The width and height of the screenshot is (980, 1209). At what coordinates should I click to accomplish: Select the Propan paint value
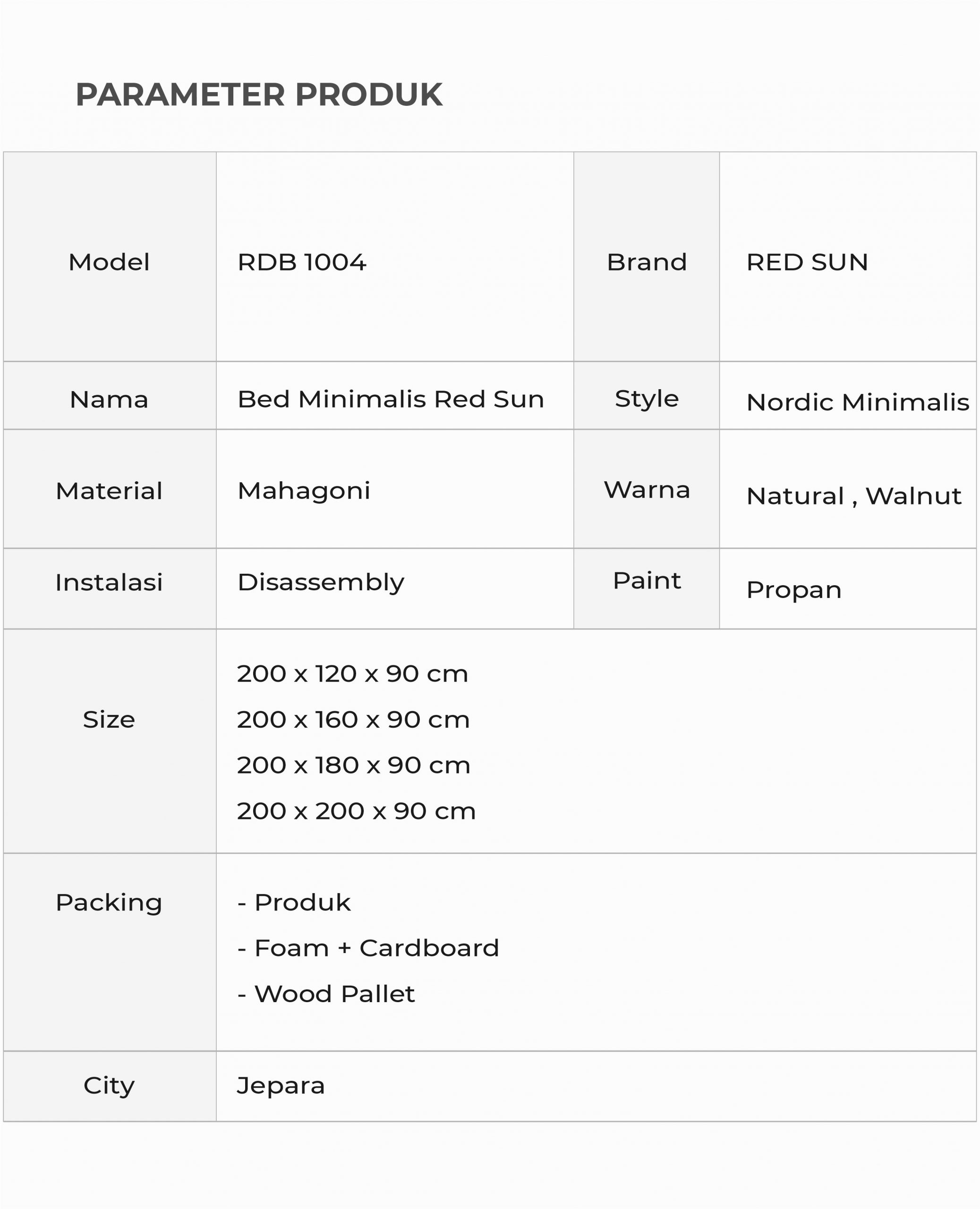coord(794,590)
